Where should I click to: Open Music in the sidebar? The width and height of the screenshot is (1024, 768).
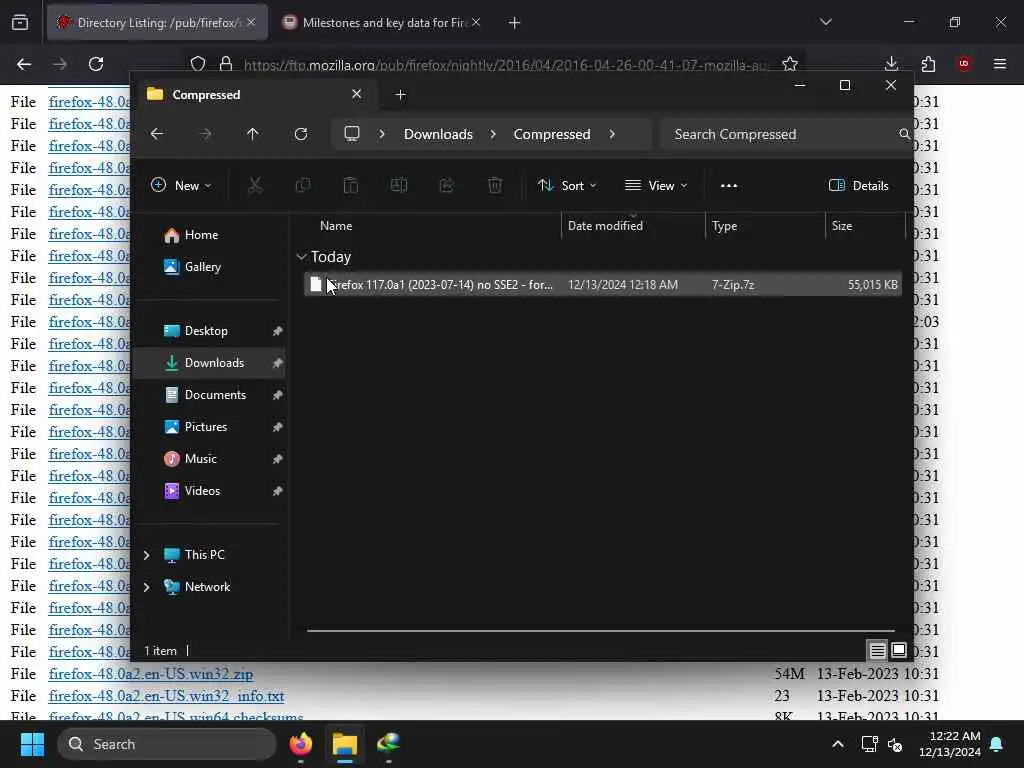coord(210,458)
